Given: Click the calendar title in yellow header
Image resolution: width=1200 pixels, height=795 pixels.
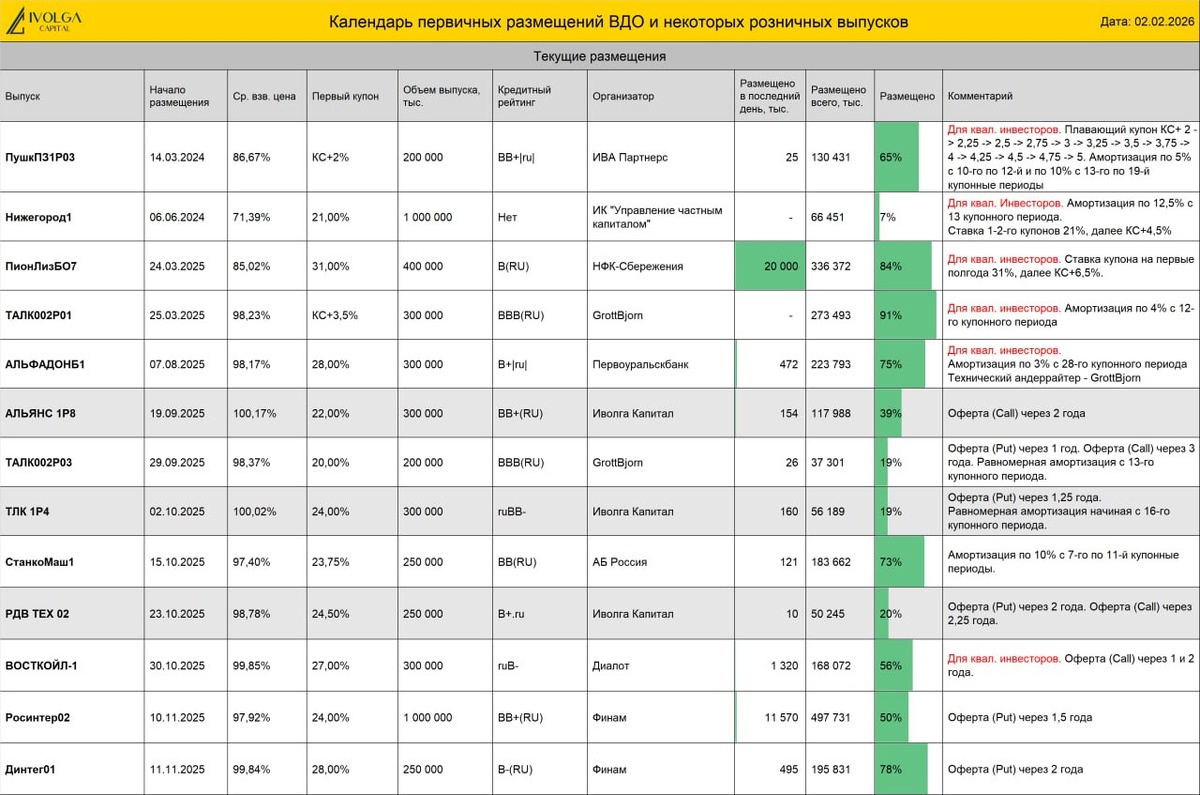Looking at the screenshot, I should (x=618, y=21).
